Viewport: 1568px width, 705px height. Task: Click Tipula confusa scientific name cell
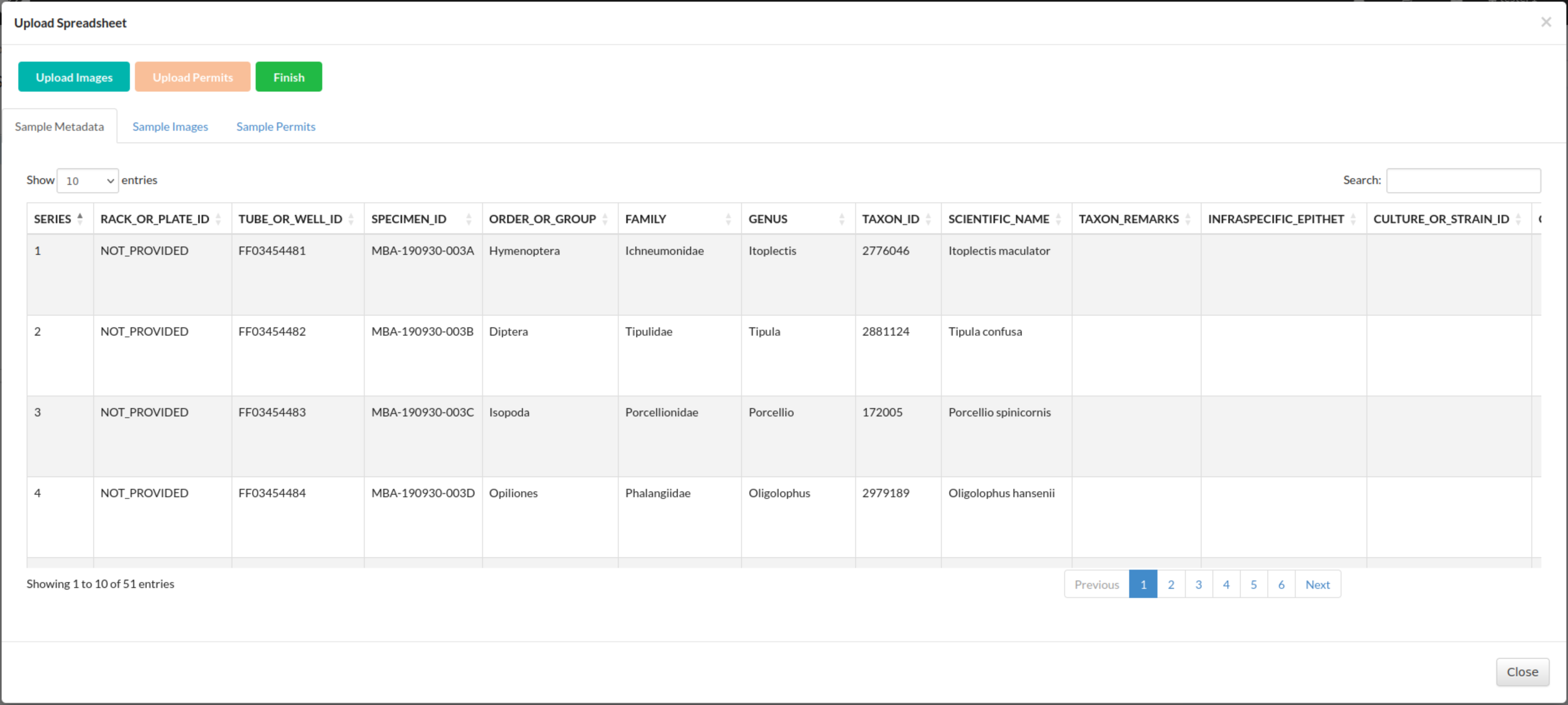pyautogui.click(x=1006, y=356)
